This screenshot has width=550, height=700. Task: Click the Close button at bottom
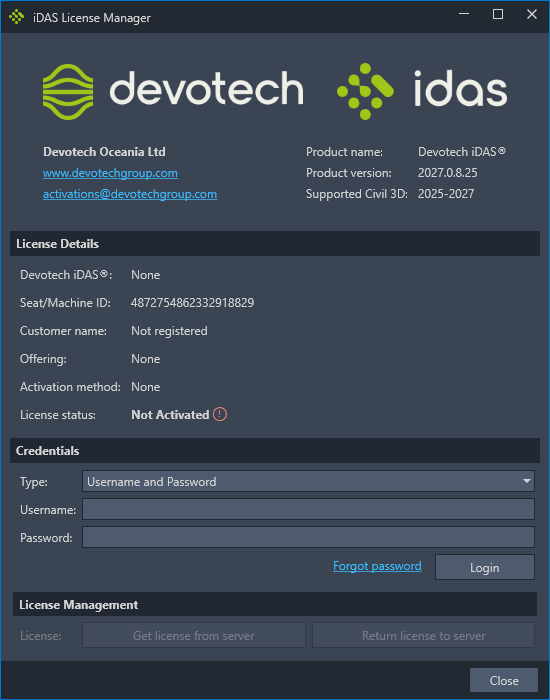point(504,680)
